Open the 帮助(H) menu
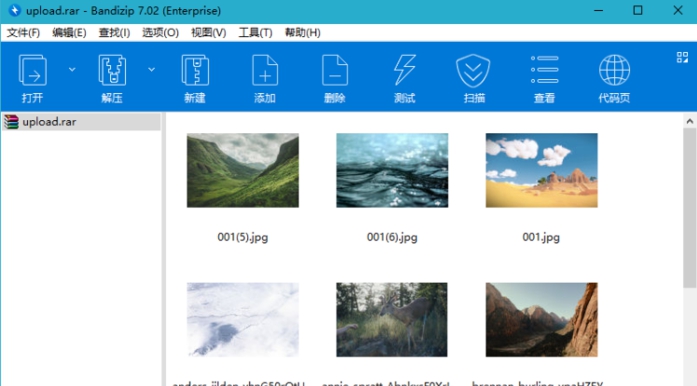697x386 pixels. [x=303, y=32]
